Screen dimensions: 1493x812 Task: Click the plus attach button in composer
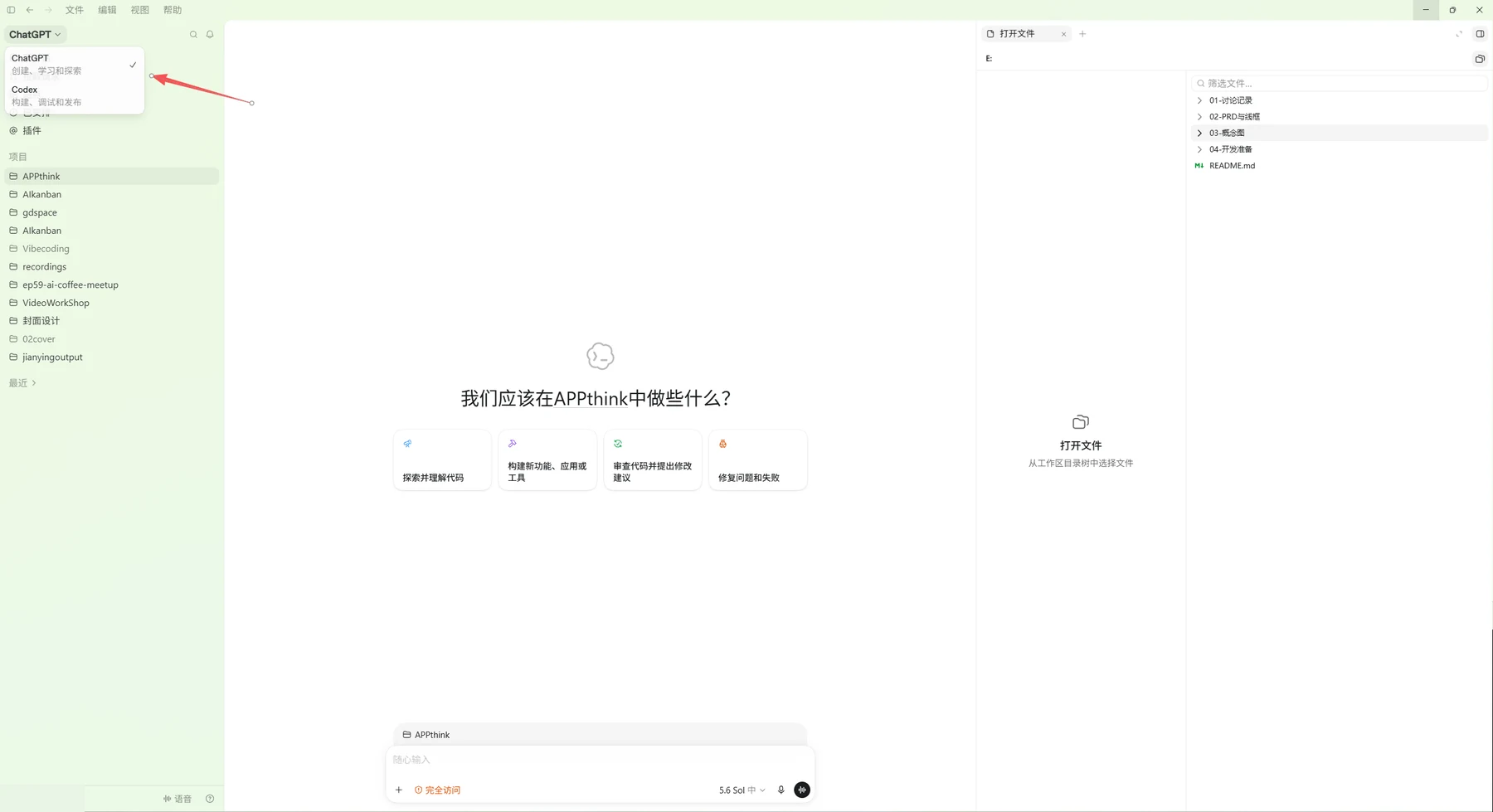click(x=399, y=790)
